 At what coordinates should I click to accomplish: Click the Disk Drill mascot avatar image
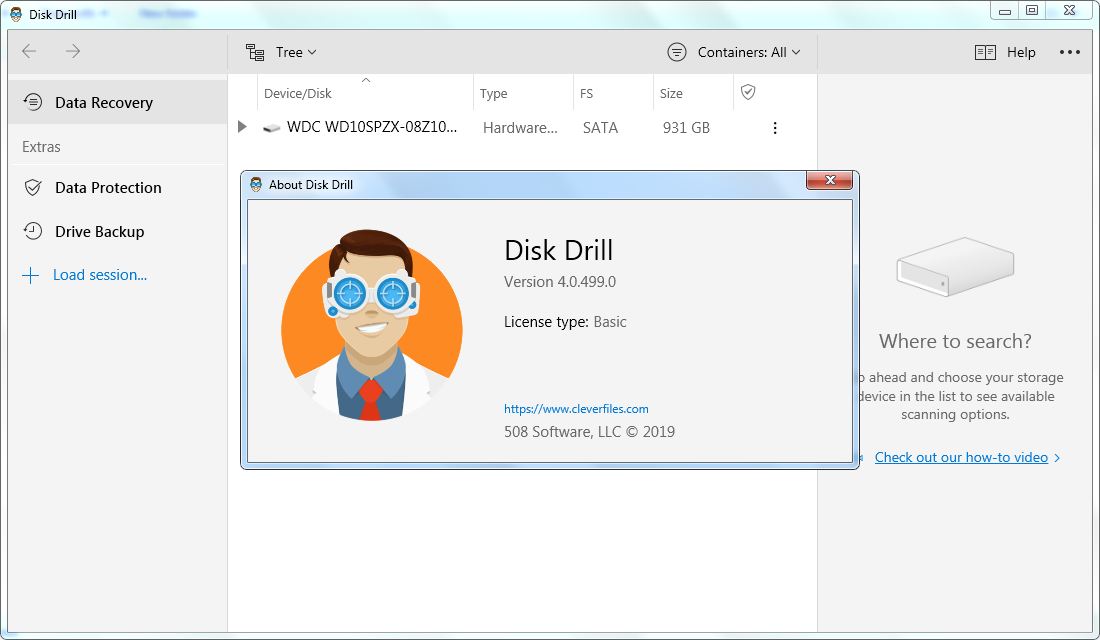pos(371,327)
